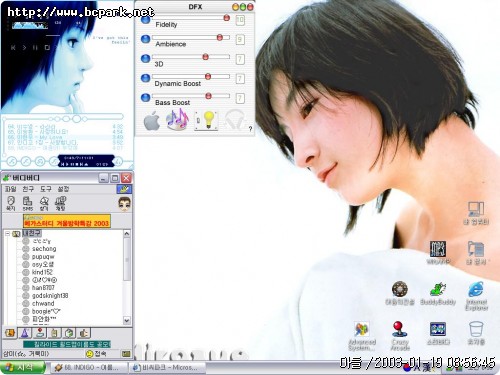Click the light bulb icon in DFX

206,120
